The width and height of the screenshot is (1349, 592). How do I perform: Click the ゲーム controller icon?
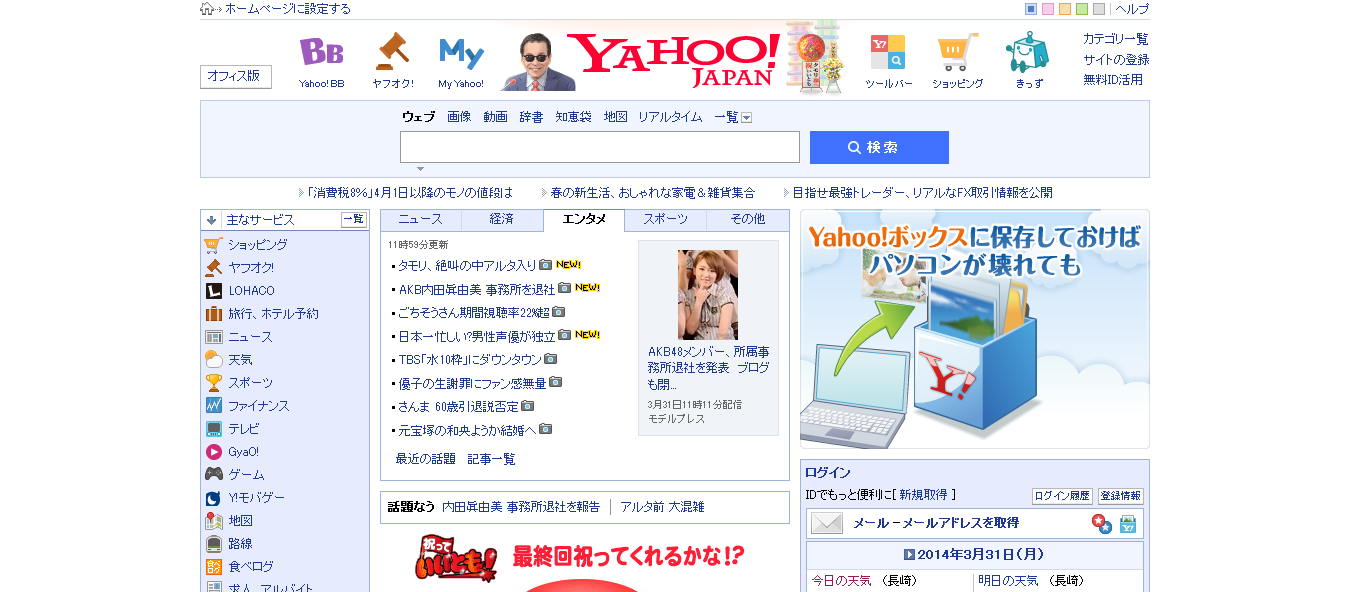pos(213,475)
